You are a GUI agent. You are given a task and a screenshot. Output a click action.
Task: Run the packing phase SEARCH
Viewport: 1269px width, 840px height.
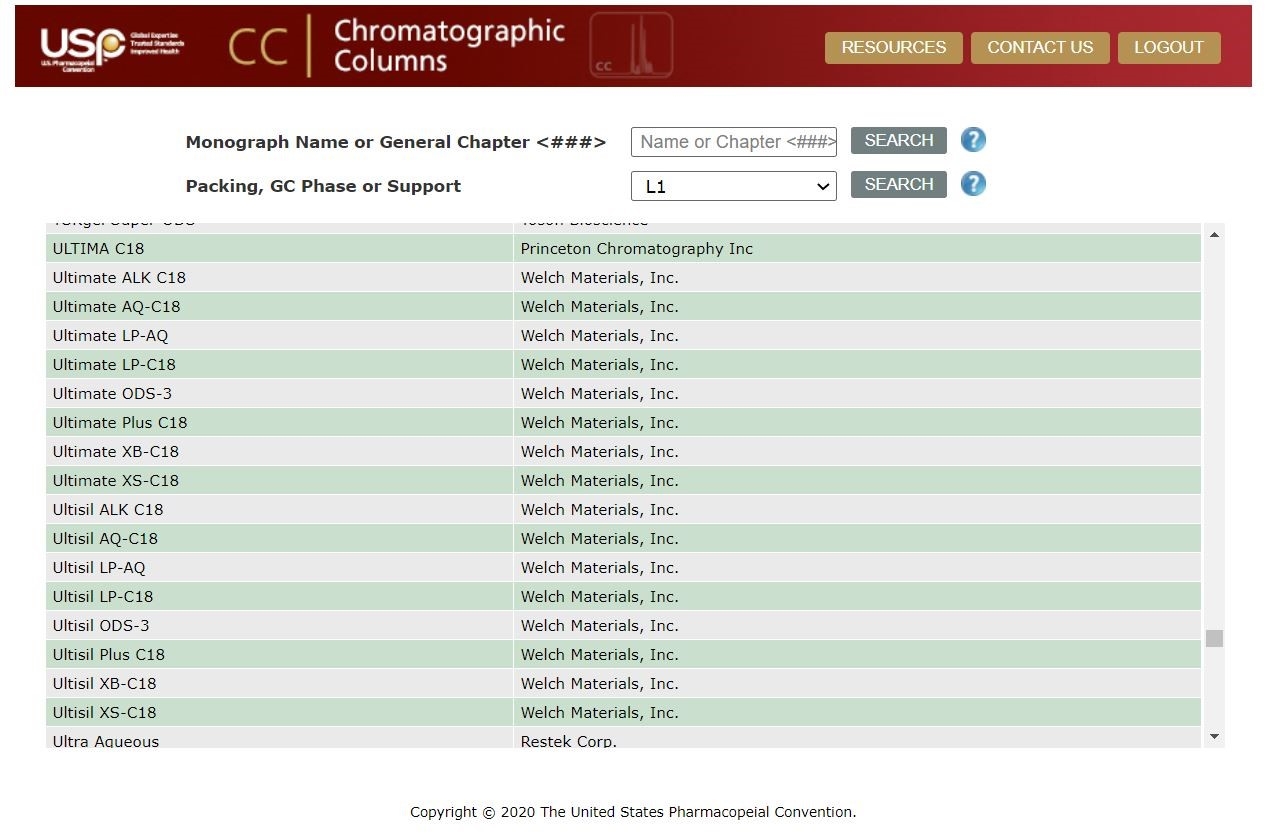[x=897, y=184]
